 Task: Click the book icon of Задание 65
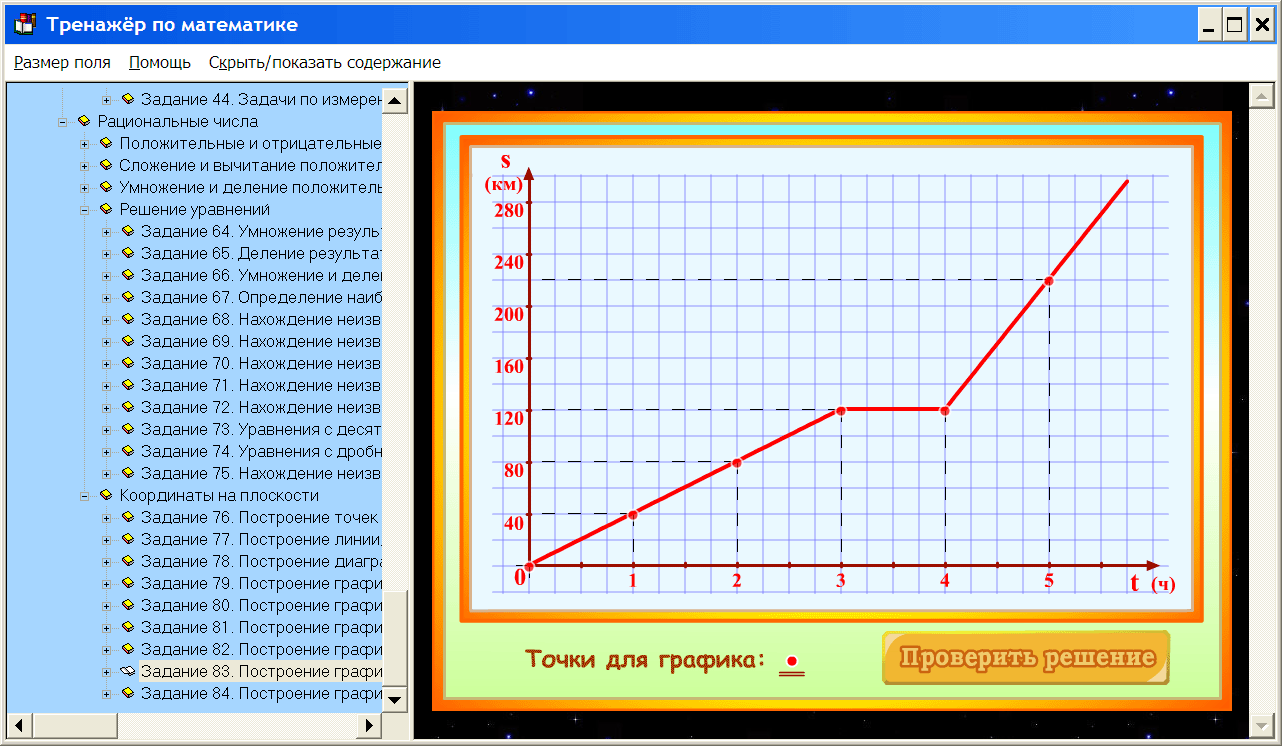[127, 253]
